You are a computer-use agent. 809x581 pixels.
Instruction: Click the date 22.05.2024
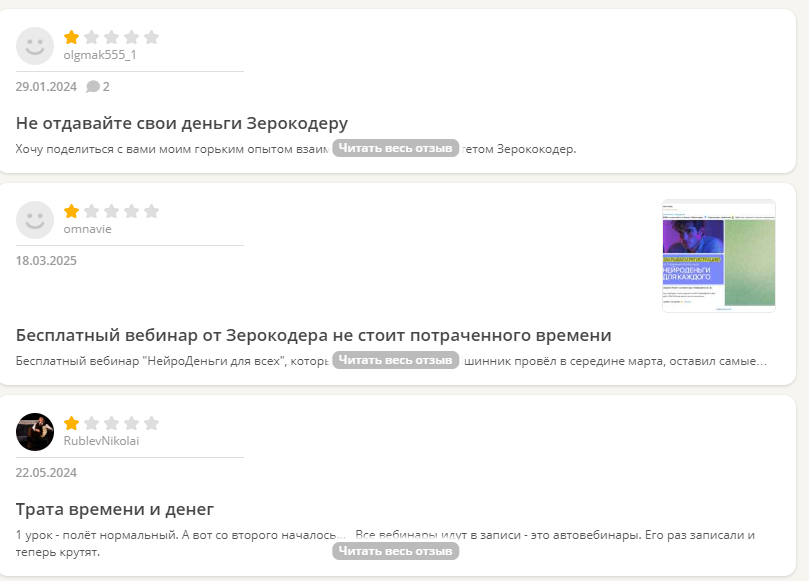46,473
